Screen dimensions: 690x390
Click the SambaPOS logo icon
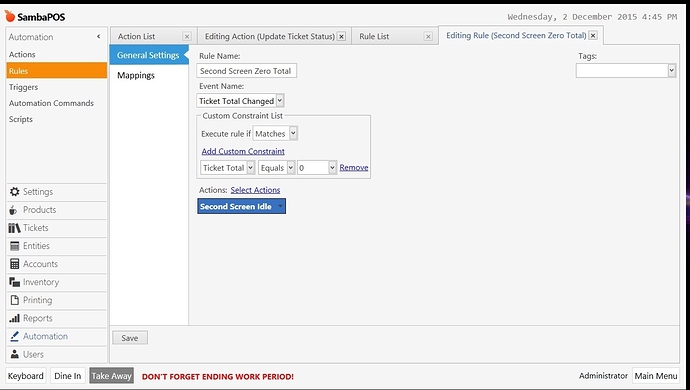coord(10,16)
